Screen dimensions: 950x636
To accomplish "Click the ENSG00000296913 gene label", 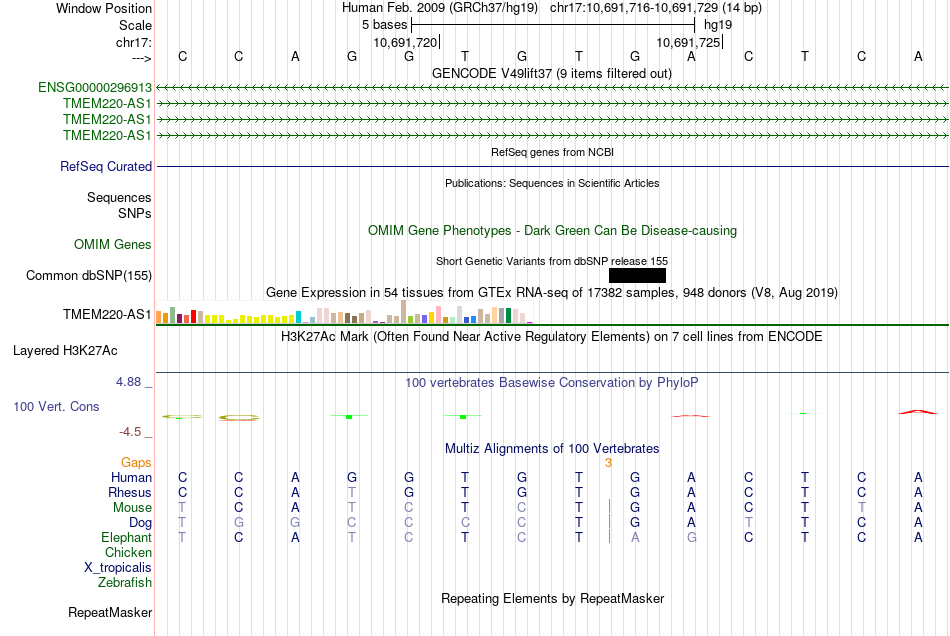I will 95,88.
